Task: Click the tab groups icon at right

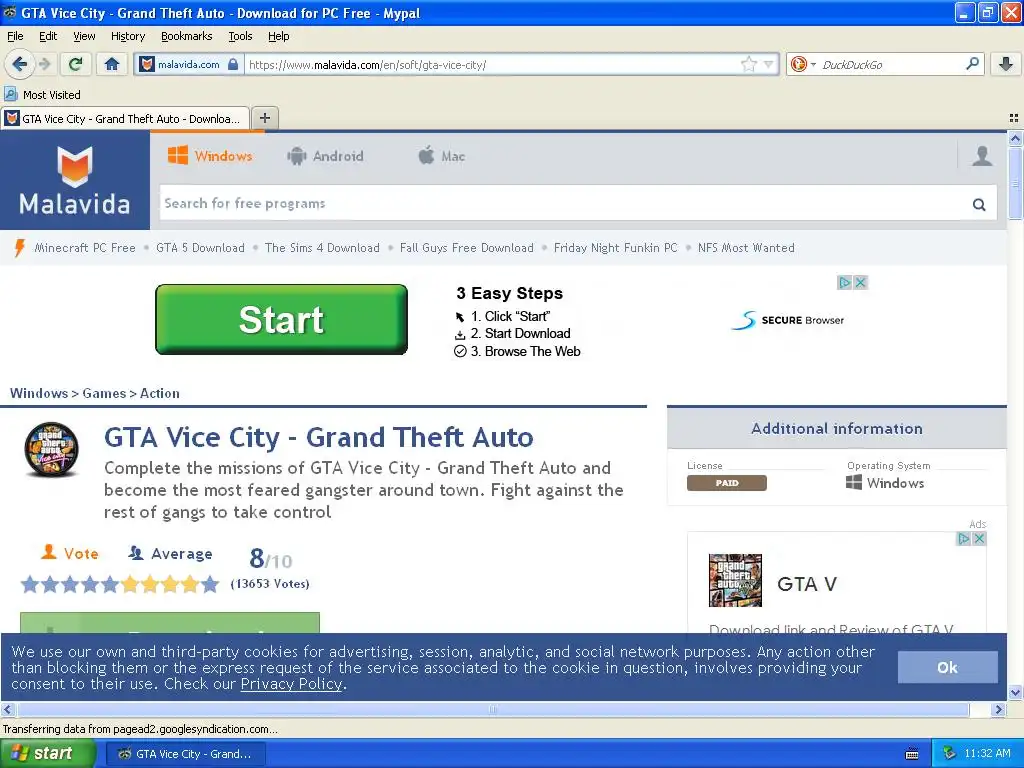Action: 1014,118
